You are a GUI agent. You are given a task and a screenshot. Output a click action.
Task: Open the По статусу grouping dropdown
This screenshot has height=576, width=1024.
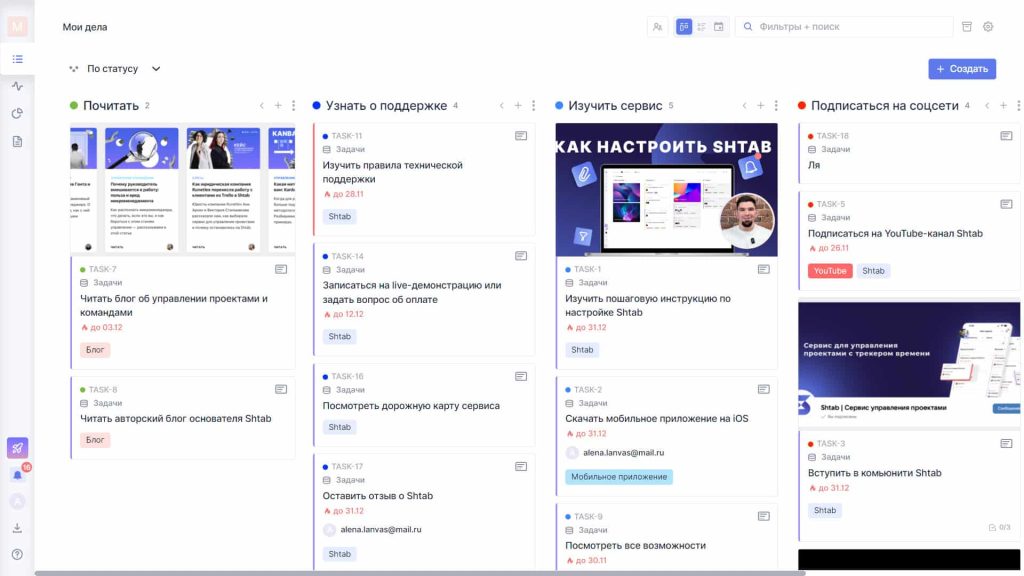[x=115, y=69]
